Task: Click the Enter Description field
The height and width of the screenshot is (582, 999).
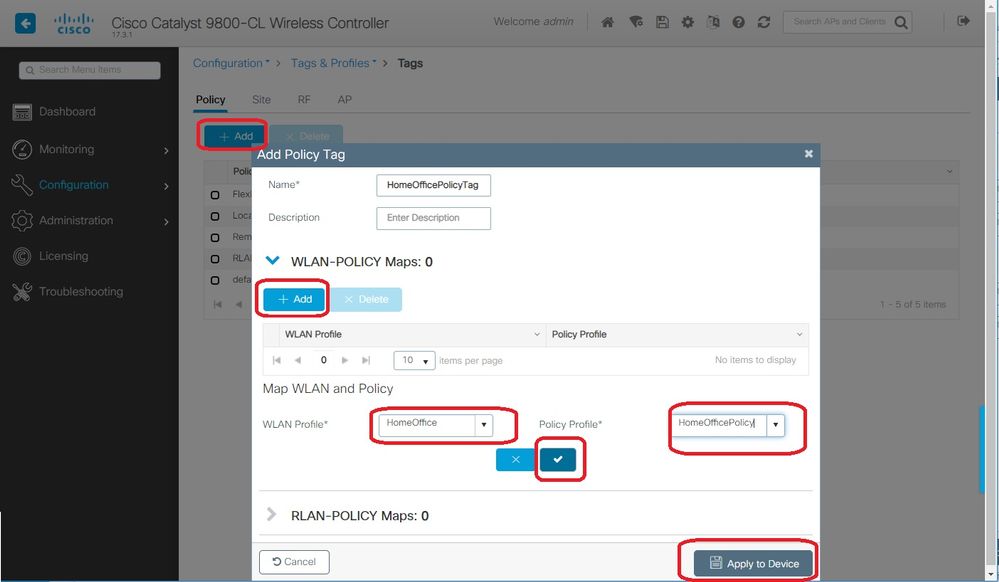Action: pyautogui.click(x=433, y=218)
